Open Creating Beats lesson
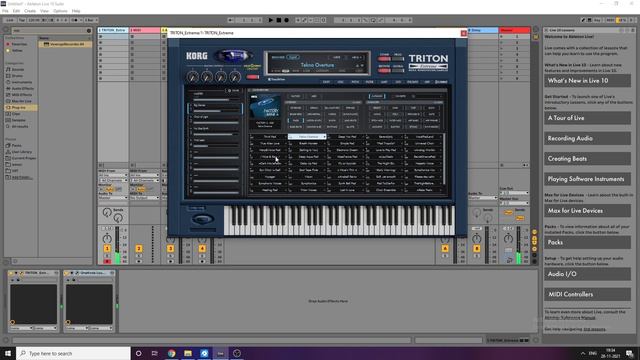The image size is (640, 360). click(x=587, y=159)
